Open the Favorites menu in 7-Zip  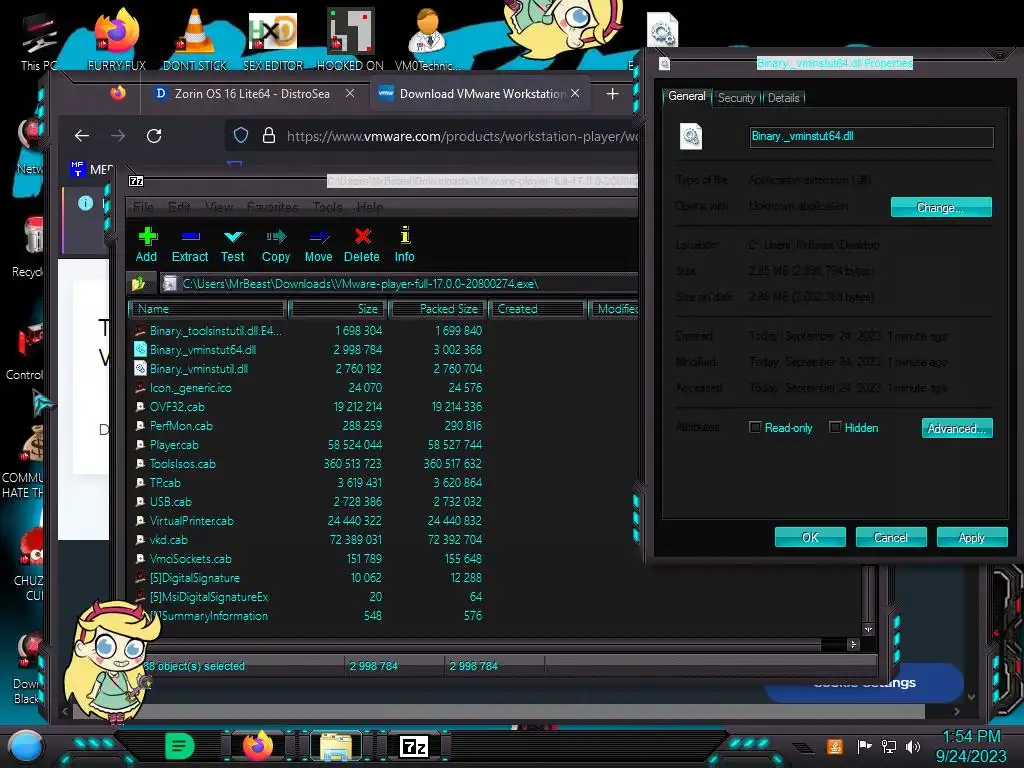point(272,207)
